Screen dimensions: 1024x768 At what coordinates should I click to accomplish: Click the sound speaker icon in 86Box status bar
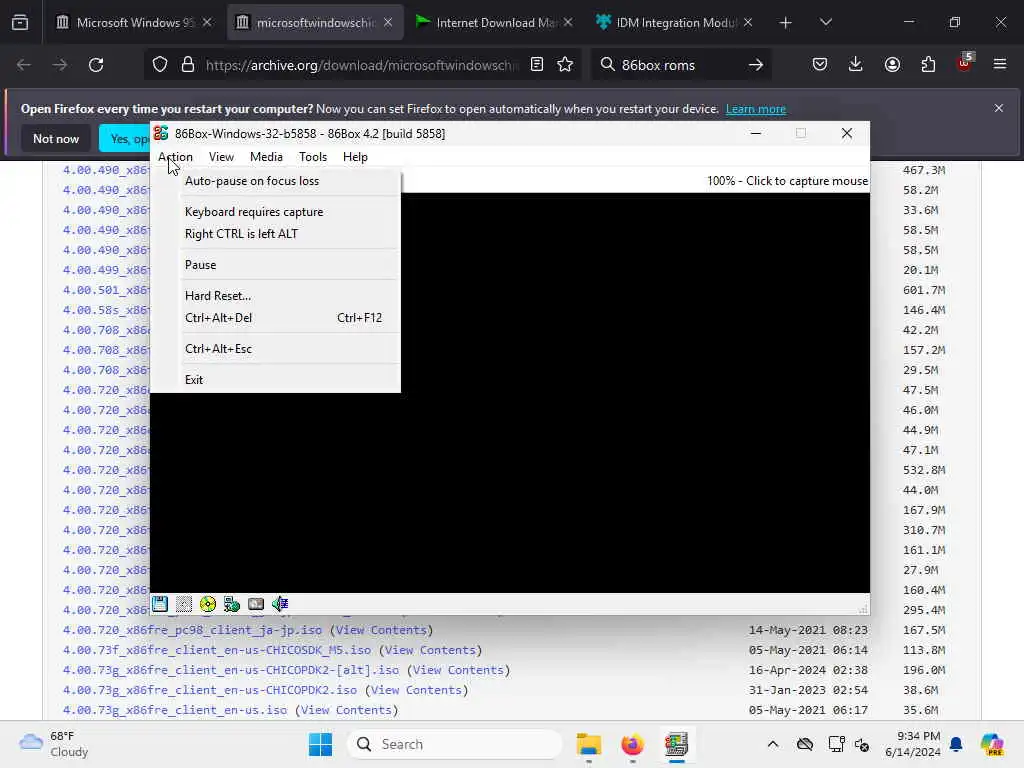point(280,604)
